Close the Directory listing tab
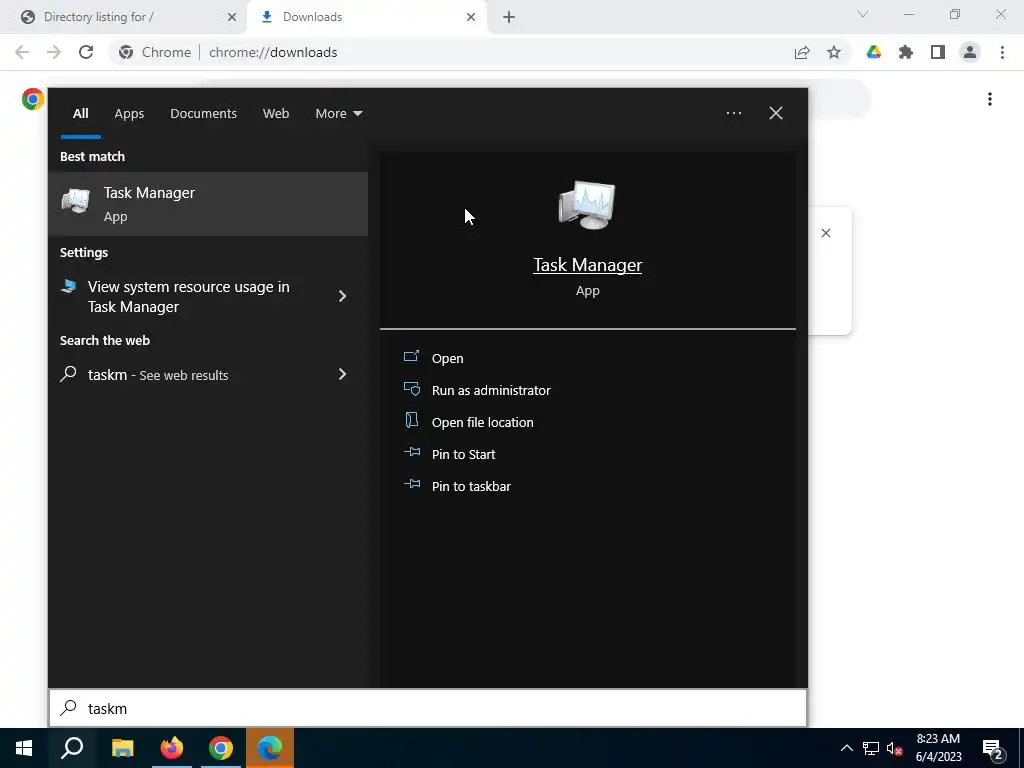The image size is (1024, 768). tap(231, 17)
